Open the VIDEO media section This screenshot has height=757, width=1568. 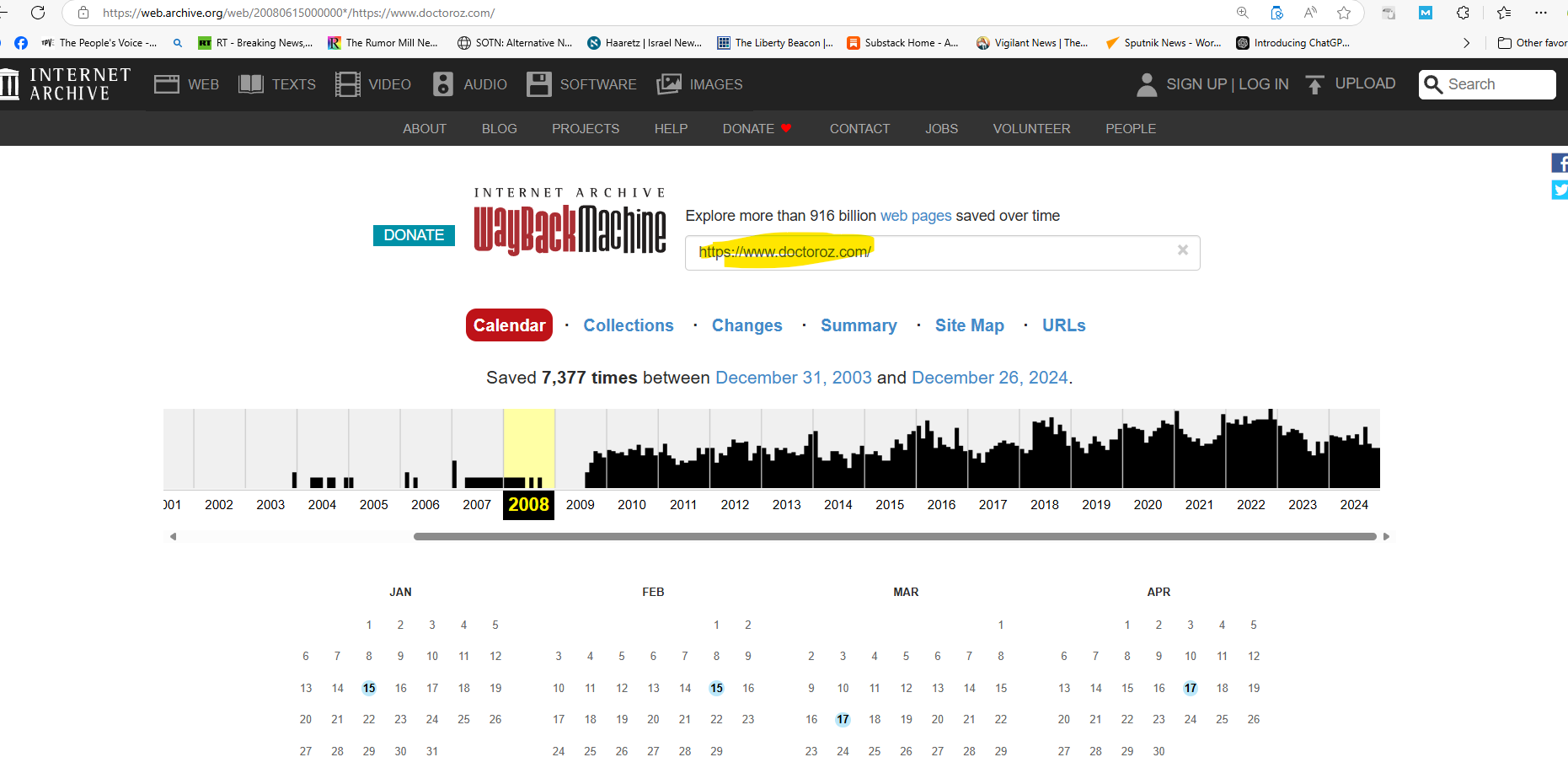(373, 84)
